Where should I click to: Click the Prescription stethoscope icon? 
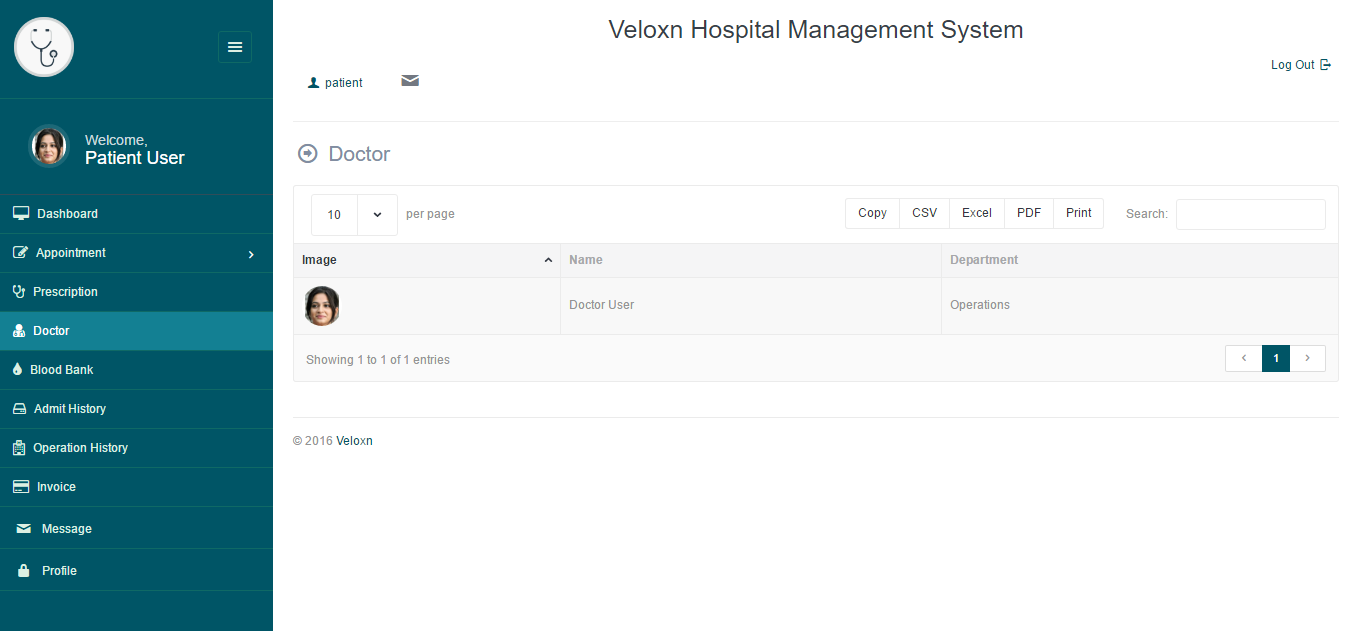[x=18, y=292]
